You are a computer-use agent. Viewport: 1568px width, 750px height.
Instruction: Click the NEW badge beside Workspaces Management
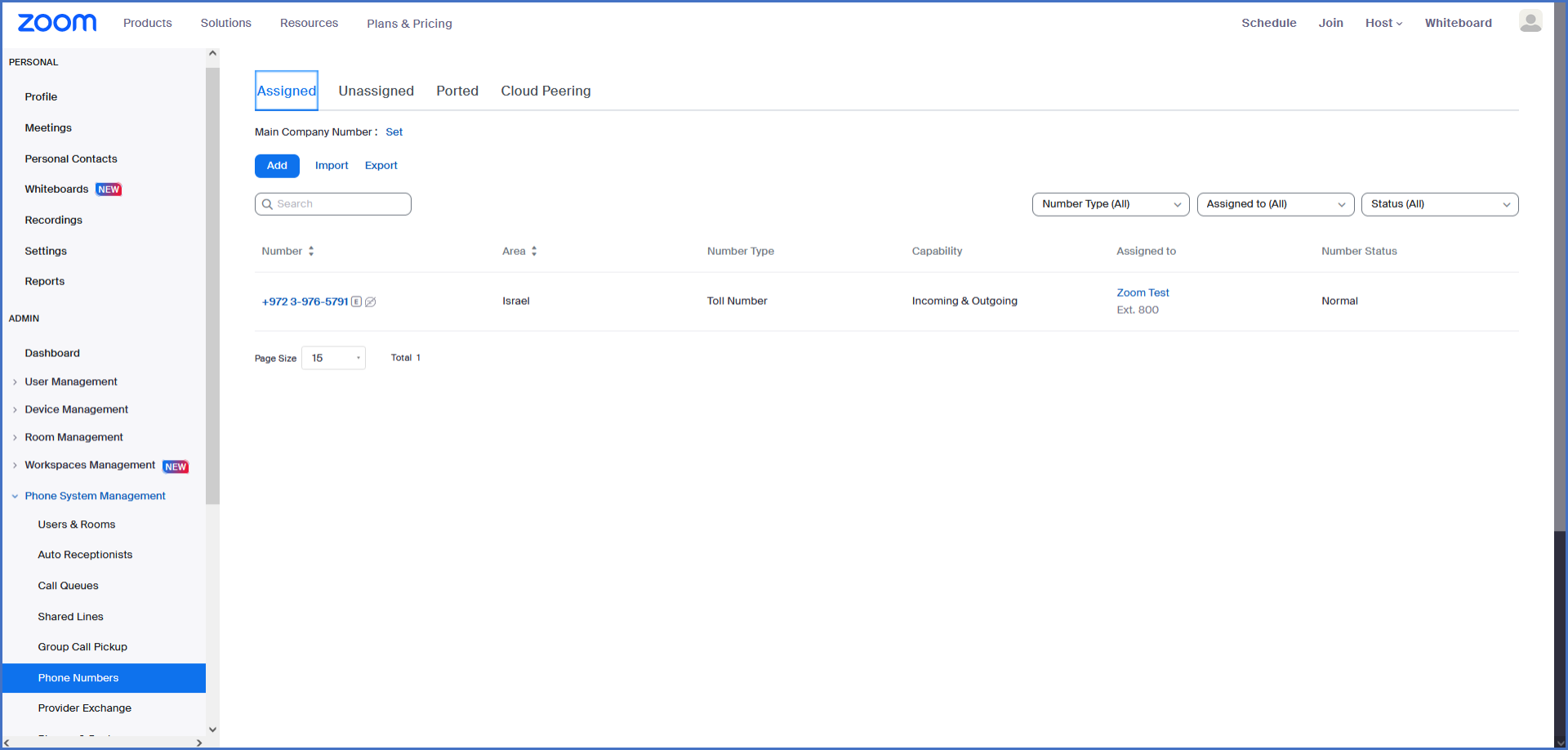pyautogui.click(x=176, y=467)
